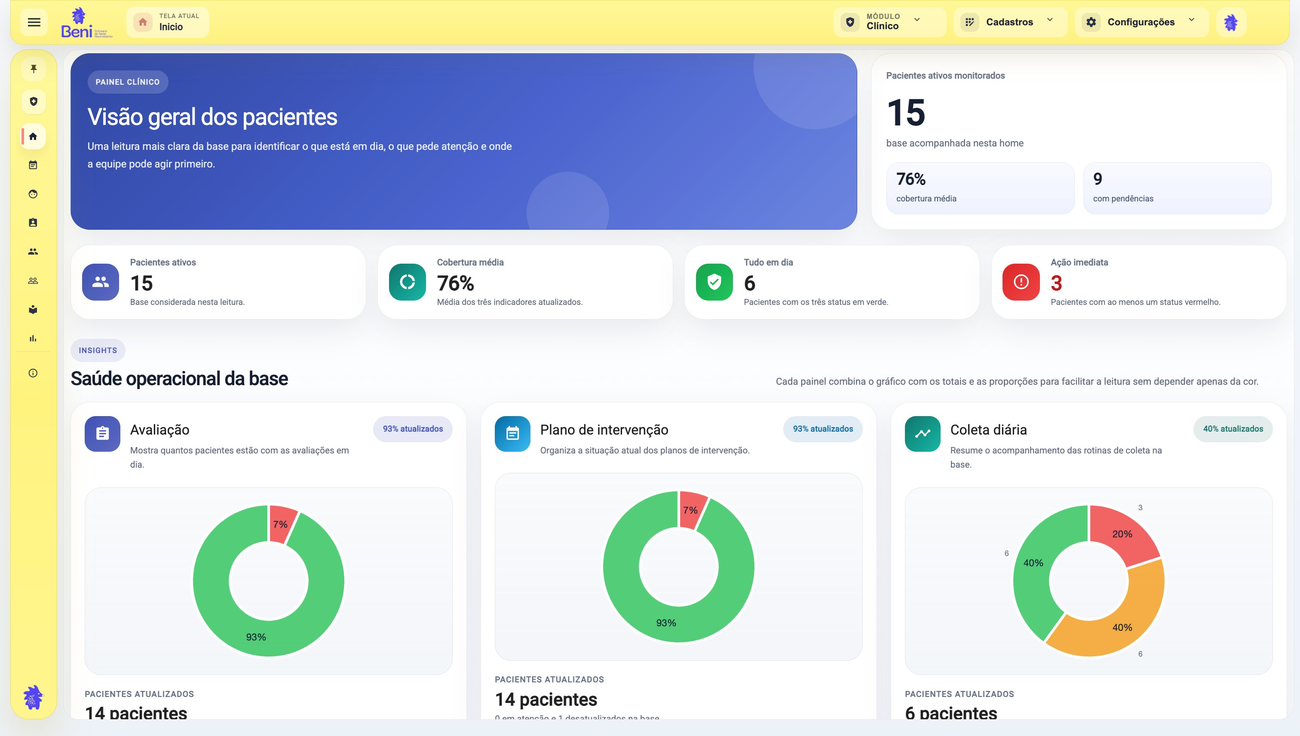Open the bar chart icon in the sidebar
Image resolution: width=1300 pixels, height=736 pixels.
pyautogui.click(x=33, y=339)
